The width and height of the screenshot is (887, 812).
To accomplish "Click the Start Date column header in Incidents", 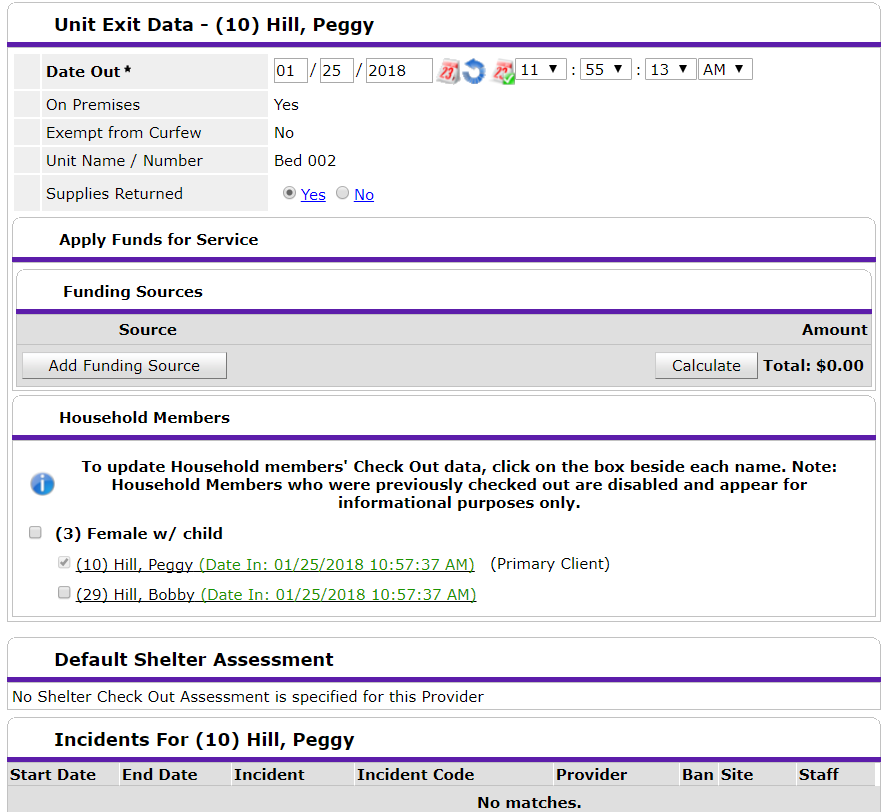I will click(x=53, y=775).
